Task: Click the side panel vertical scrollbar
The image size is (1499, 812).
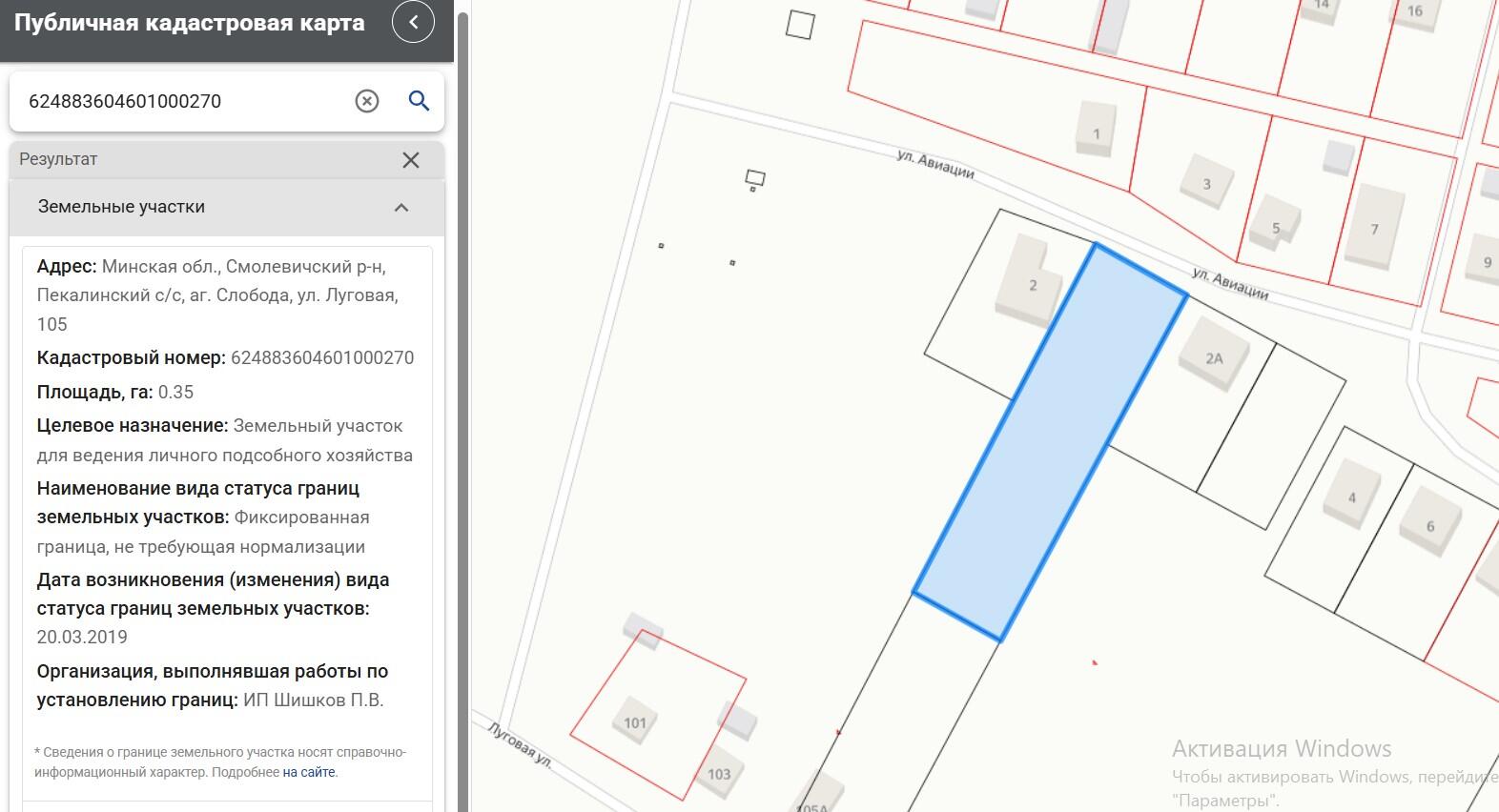Action: click(462, 410)
